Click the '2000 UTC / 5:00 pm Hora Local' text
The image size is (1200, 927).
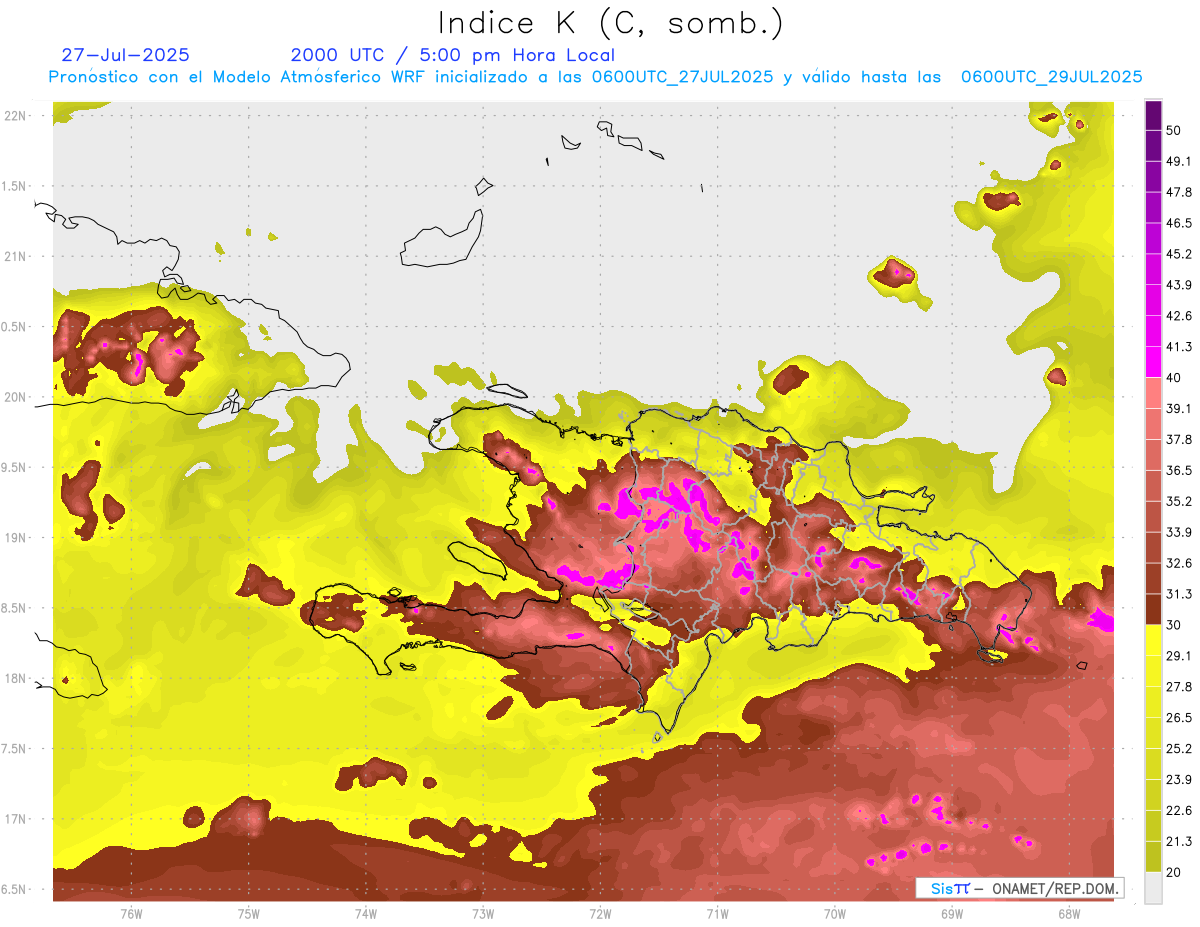pyautogui.click(x=453, y=56)
